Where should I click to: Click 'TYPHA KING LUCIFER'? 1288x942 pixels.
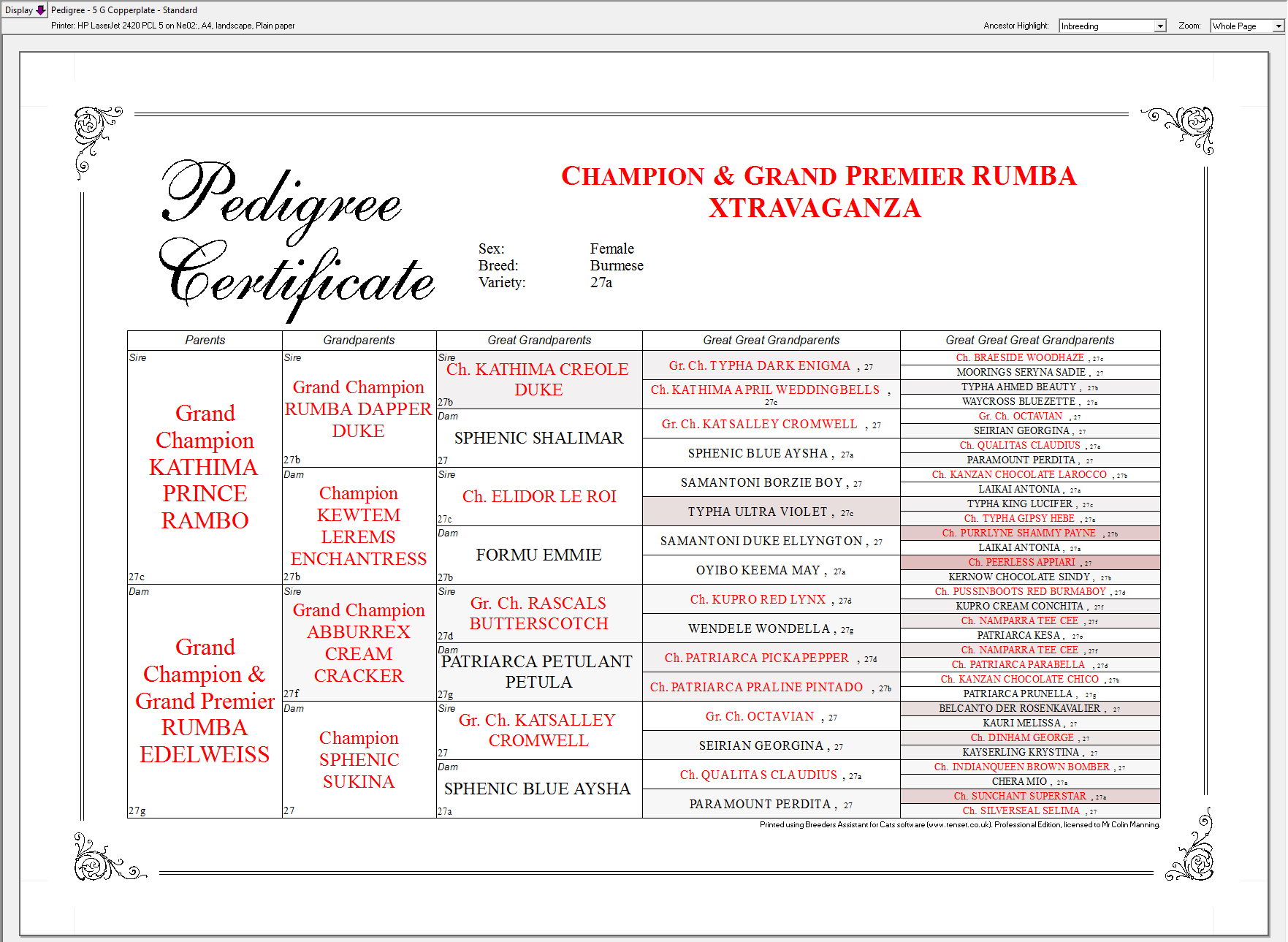point(1030,504)
